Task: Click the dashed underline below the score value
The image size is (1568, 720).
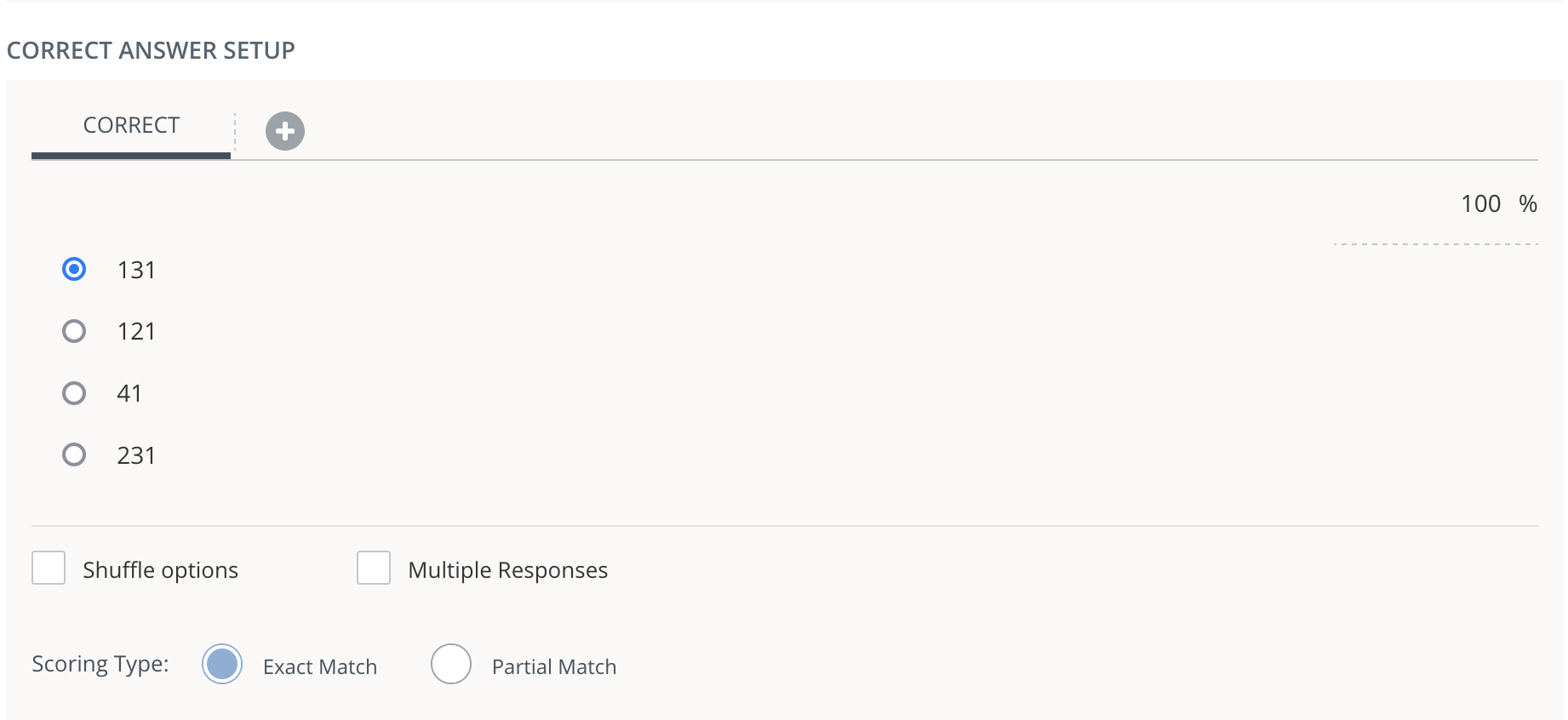Action: [1436, 243]
